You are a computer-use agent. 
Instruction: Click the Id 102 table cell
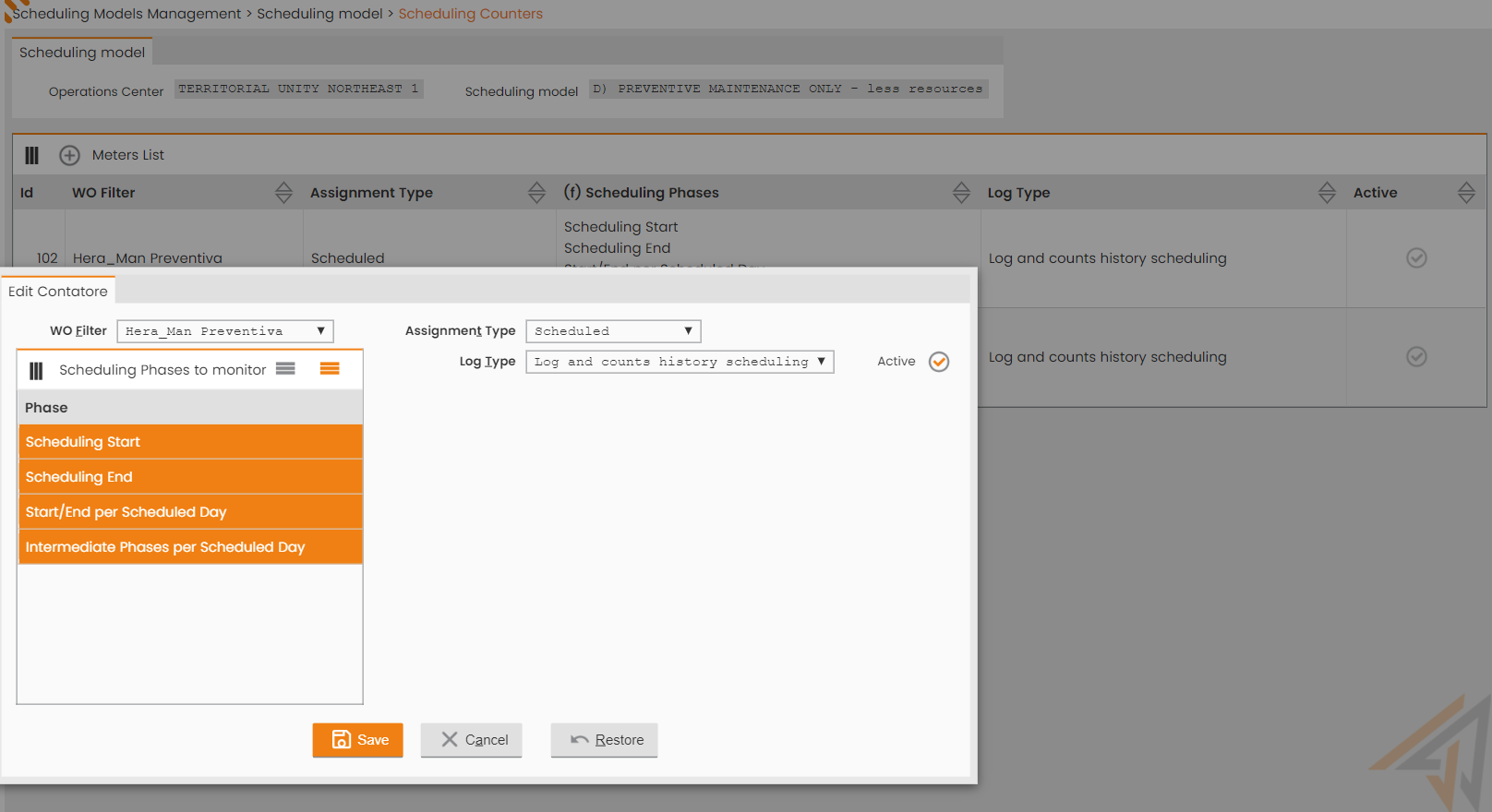(x=47, y=258)
